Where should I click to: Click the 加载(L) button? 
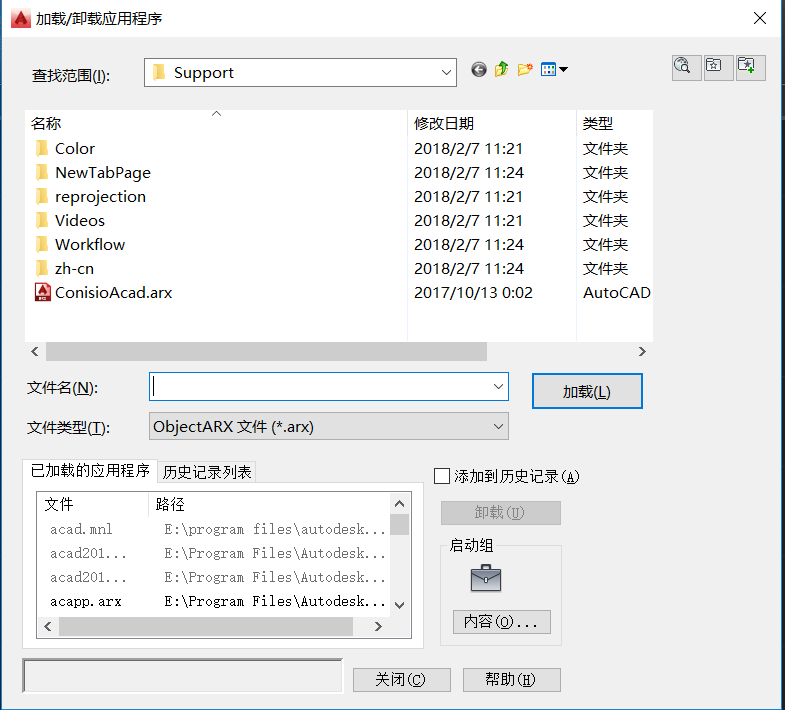coord(587,391)
